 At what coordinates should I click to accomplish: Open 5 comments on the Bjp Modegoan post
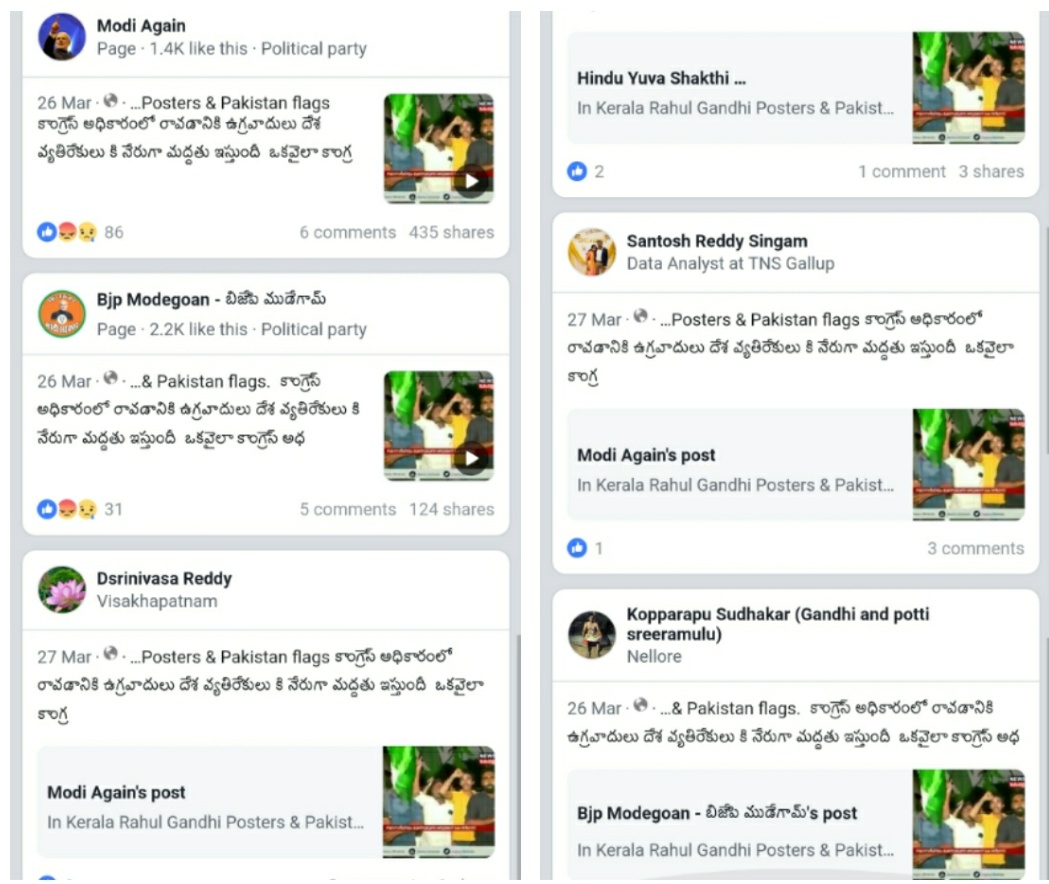(x=348, y=509)
